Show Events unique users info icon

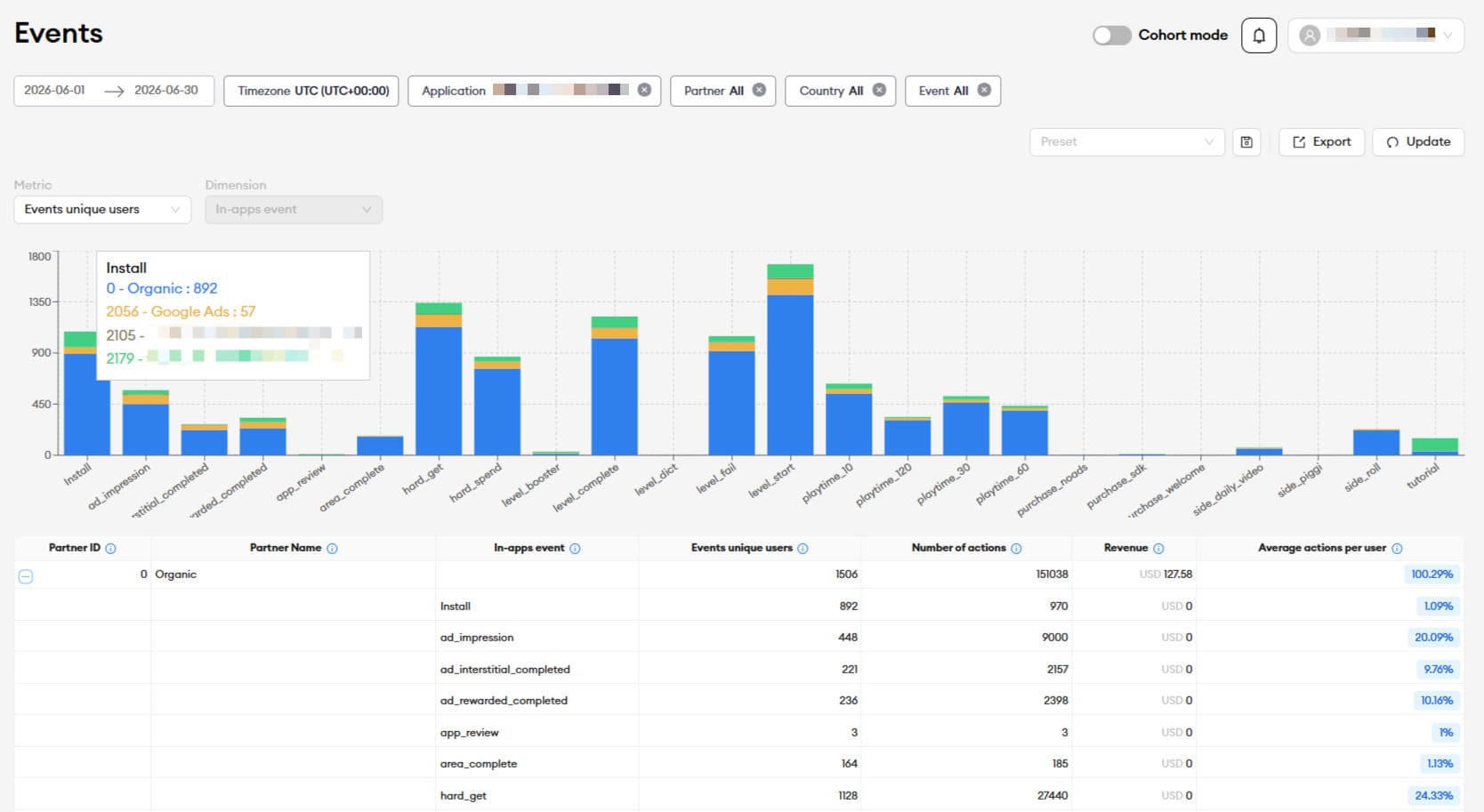[x=802, y=549]
